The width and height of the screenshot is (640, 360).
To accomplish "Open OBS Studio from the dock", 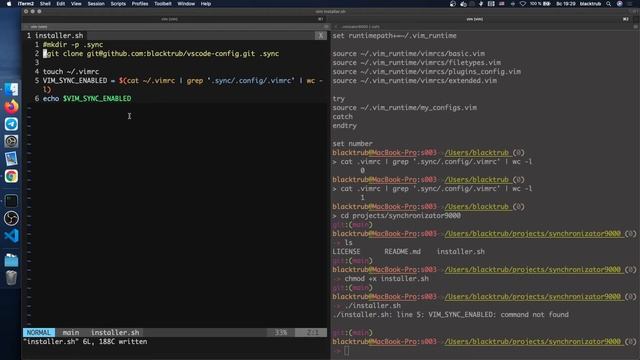I will pos(11,218).
